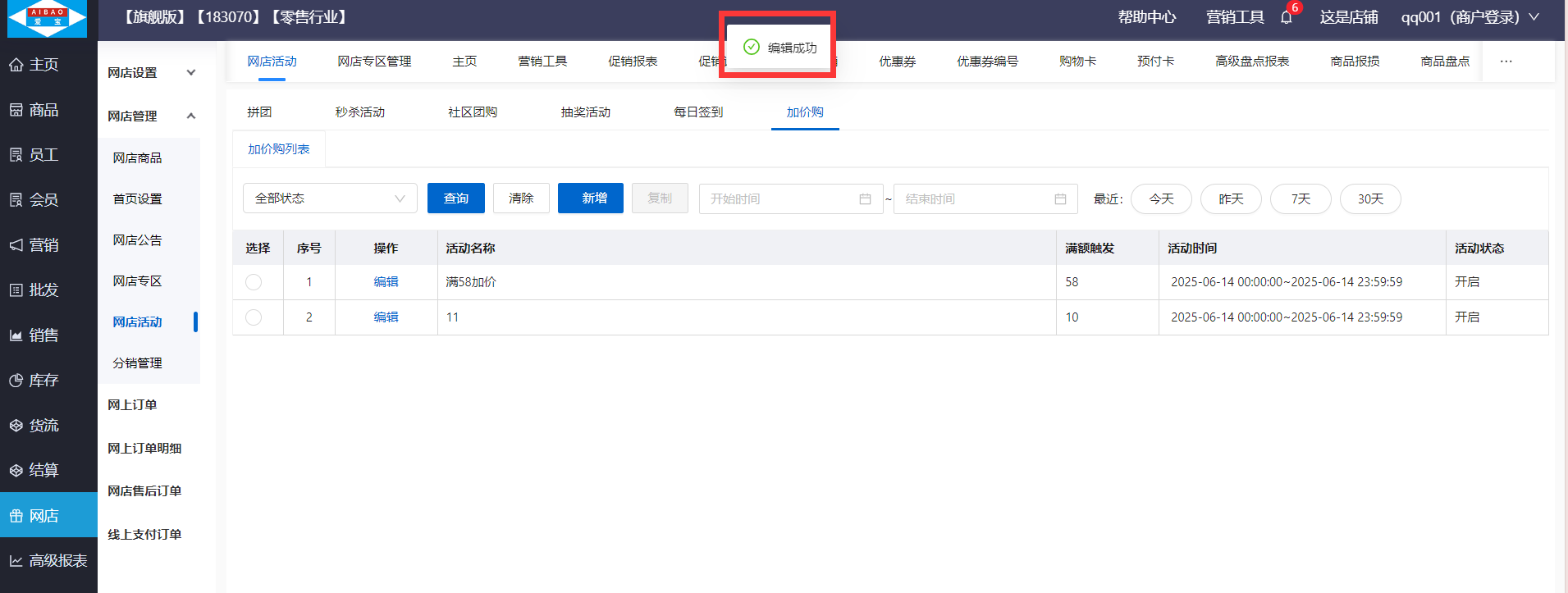Select radio button for row 2

coord(254,317)
